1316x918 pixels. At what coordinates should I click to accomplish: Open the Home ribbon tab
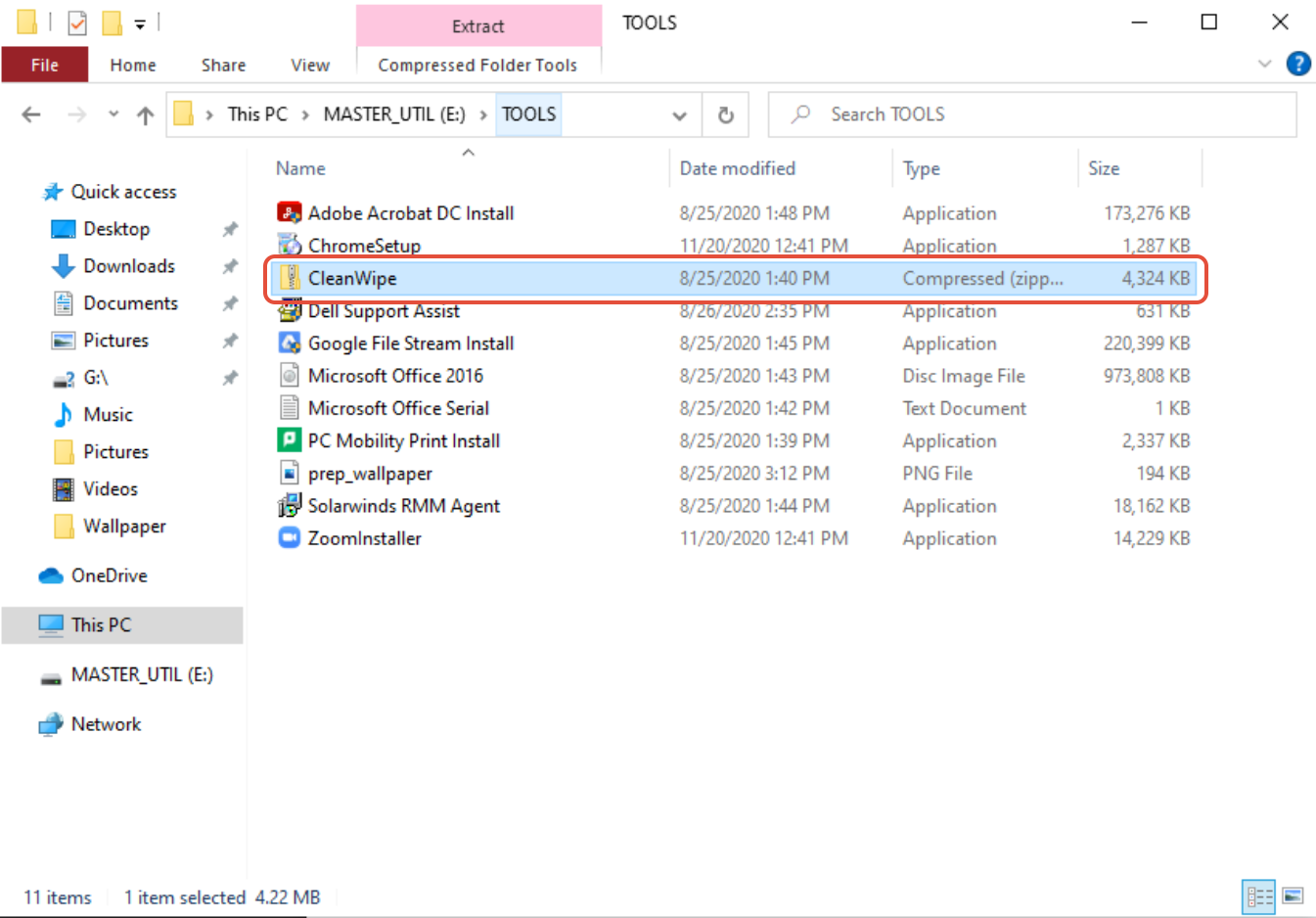(133, 65)
